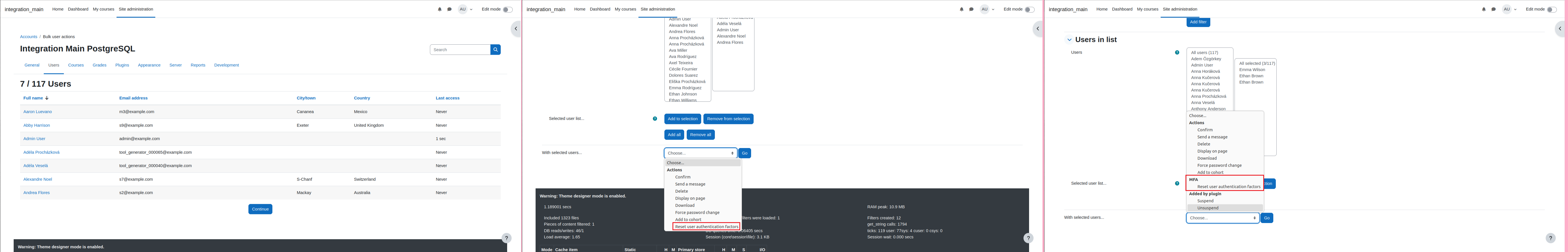
Task: Click the Search input field
Action: click(460, 49)
